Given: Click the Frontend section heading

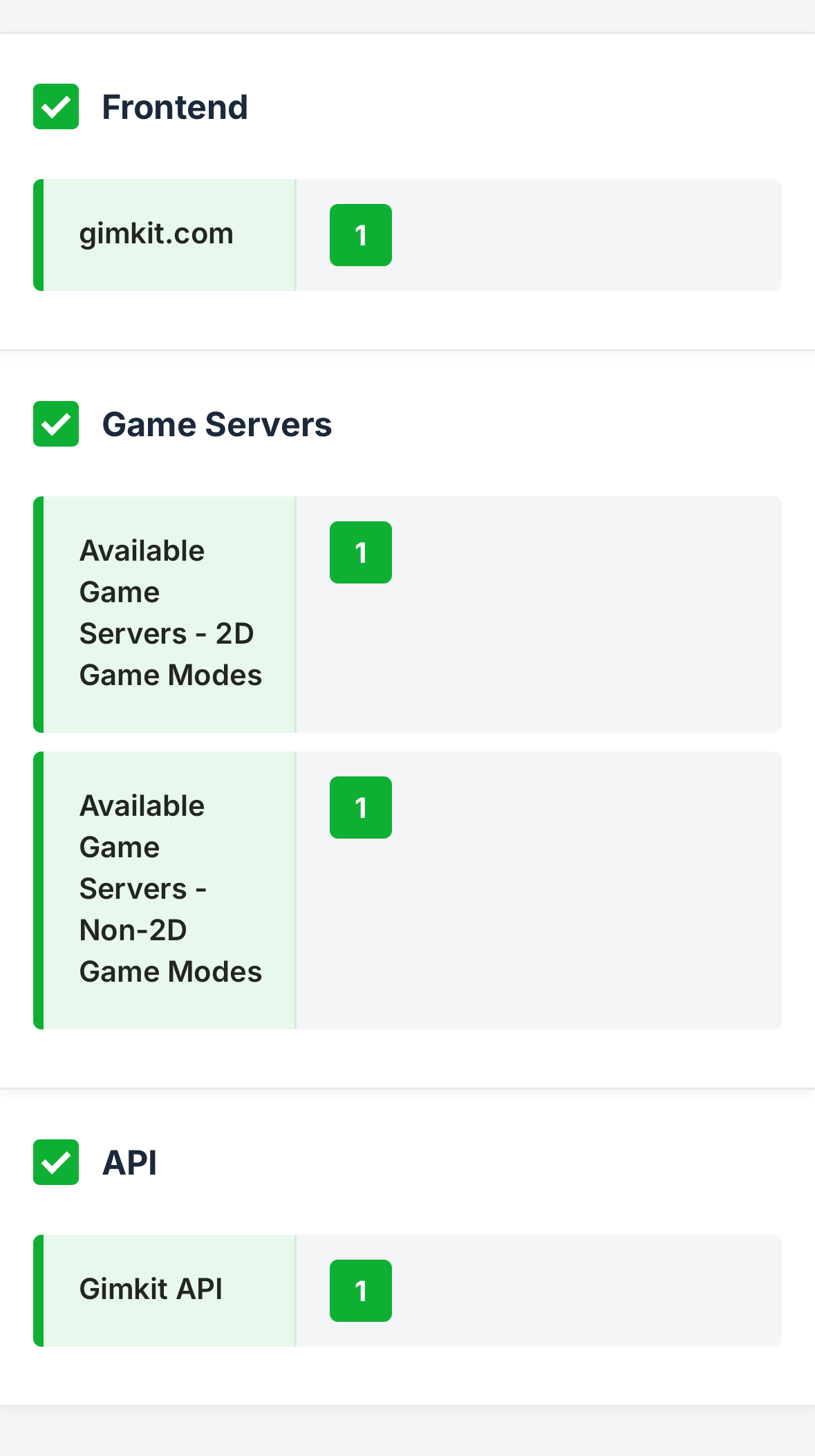Looking at the screenshot, I should coord(175,107).
